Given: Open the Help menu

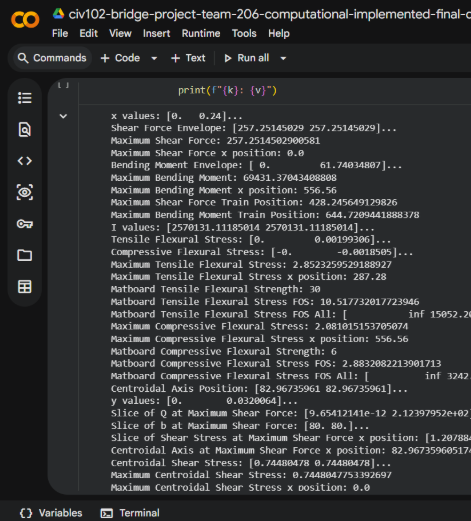Looking at the screenshot, I should pos(279,33).
